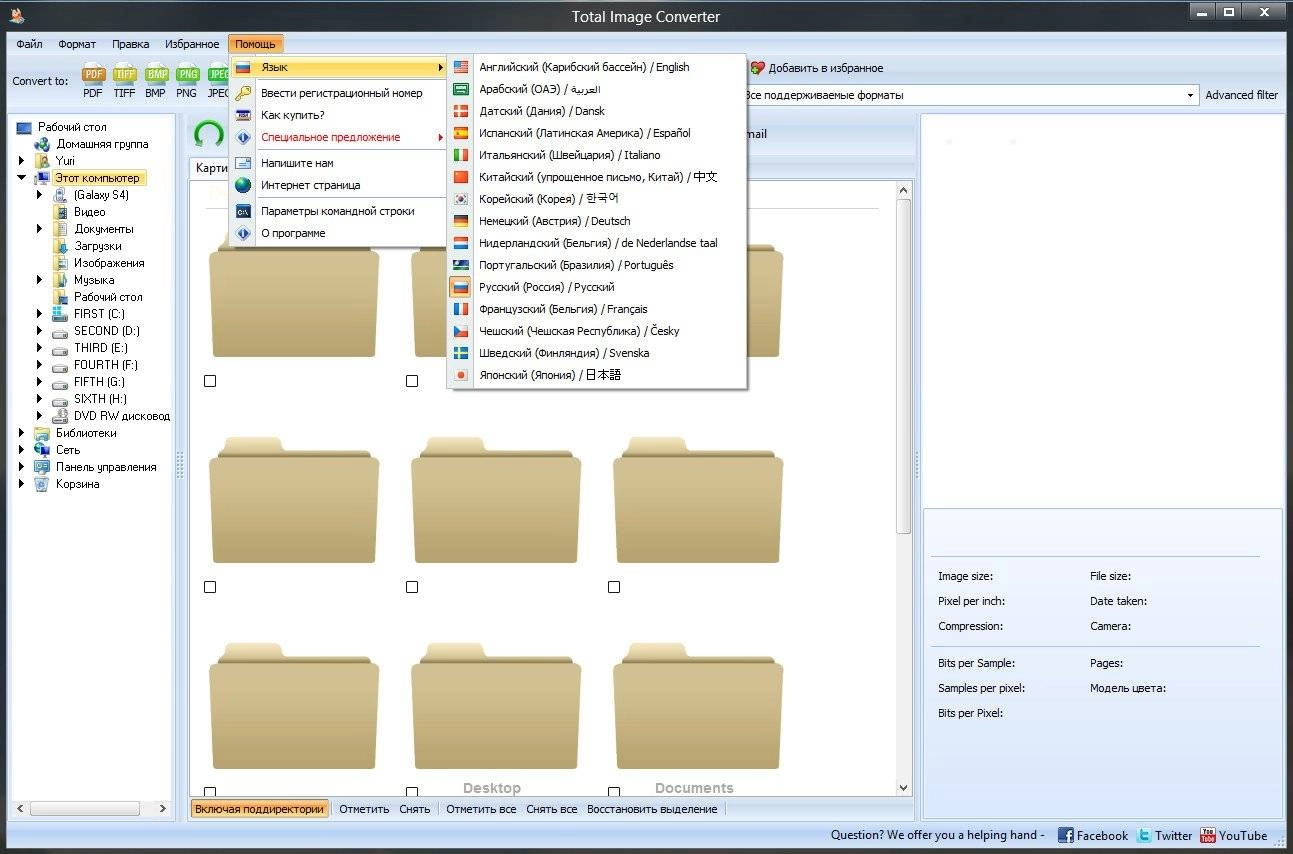Select the Корзина recycle bin icon
The width and height of the screenshot is (1293, 854).
(42, 484)
